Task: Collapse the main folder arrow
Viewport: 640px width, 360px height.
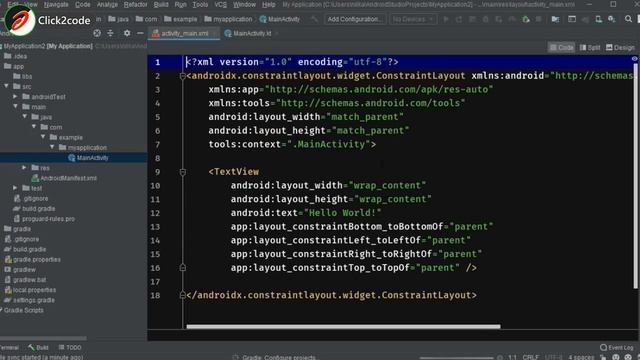Action: [x=15, y=107]
